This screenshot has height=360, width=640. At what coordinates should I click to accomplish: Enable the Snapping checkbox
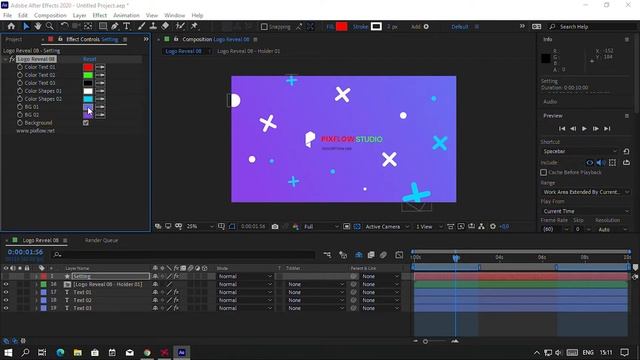pyautogui.click(x=264, y=27)
